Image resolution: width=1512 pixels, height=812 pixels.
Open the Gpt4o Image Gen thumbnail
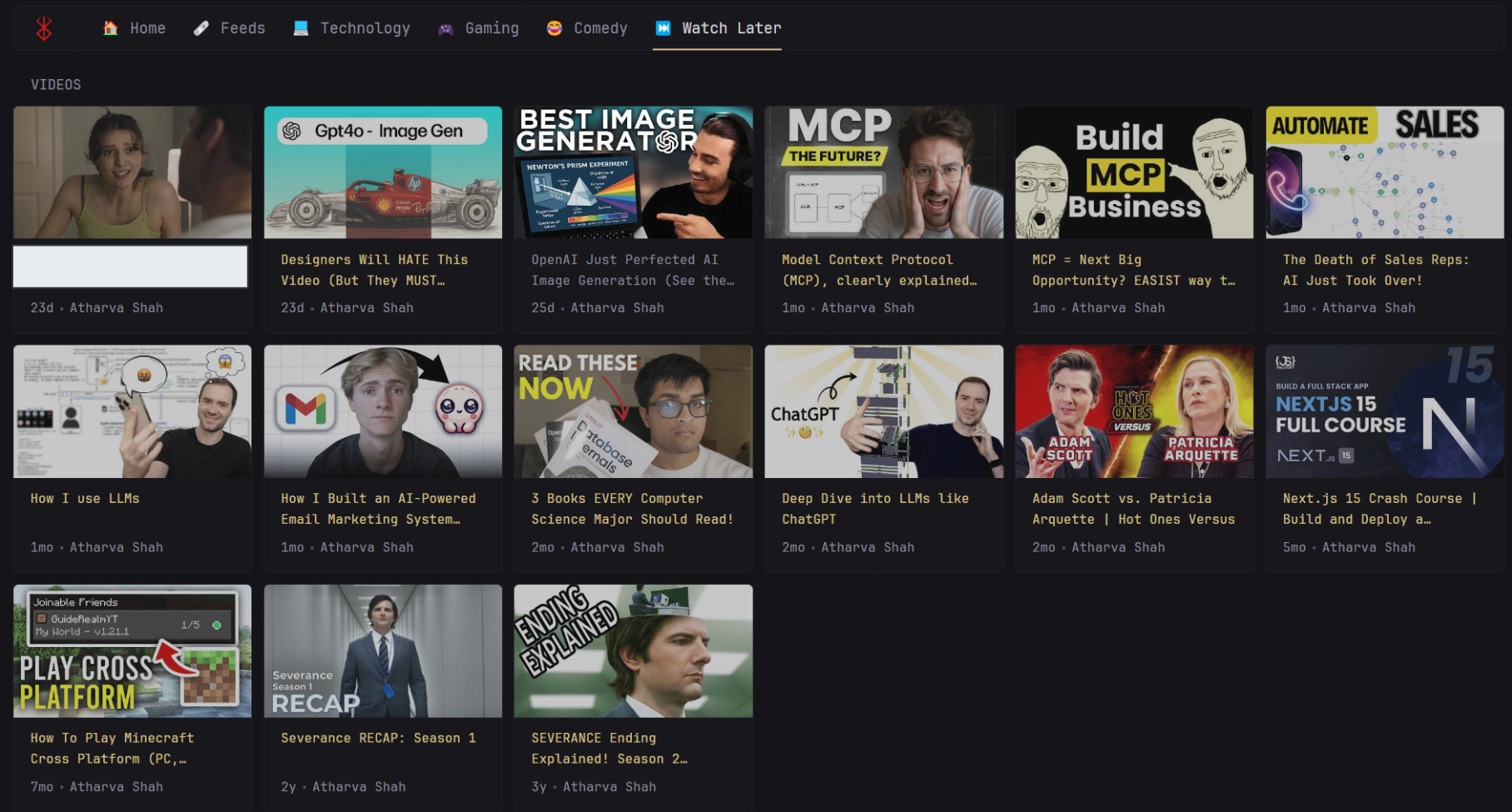click(383, 172)
